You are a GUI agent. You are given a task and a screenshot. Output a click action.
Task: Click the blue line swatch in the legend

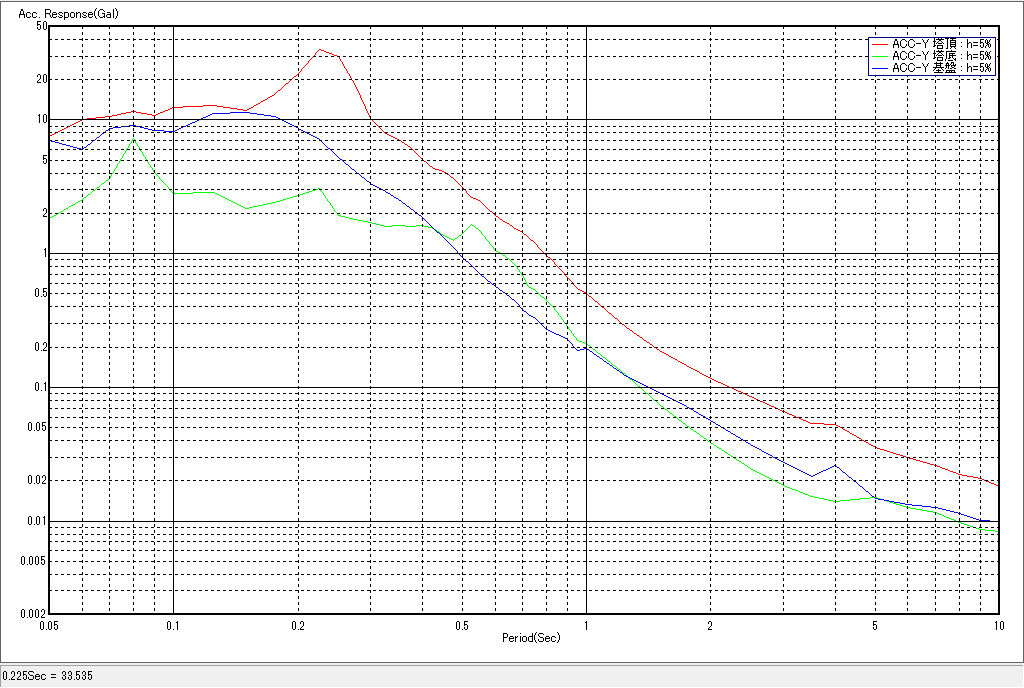pos(880,68)
